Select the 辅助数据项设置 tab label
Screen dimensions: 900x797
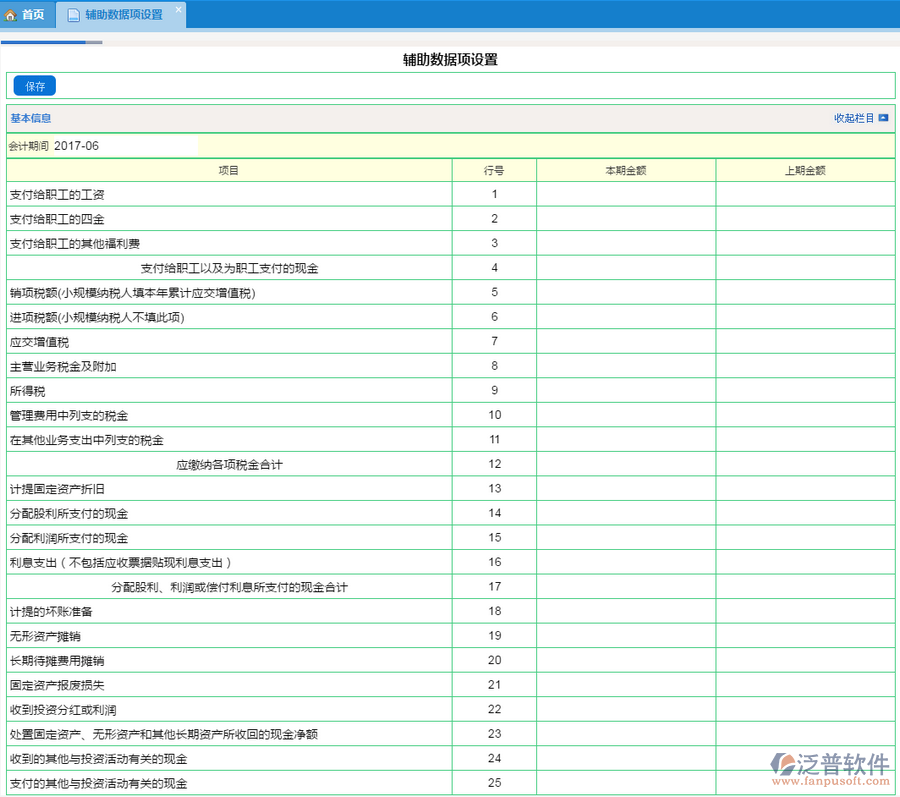pyautogui.click(x=123, y=15)
